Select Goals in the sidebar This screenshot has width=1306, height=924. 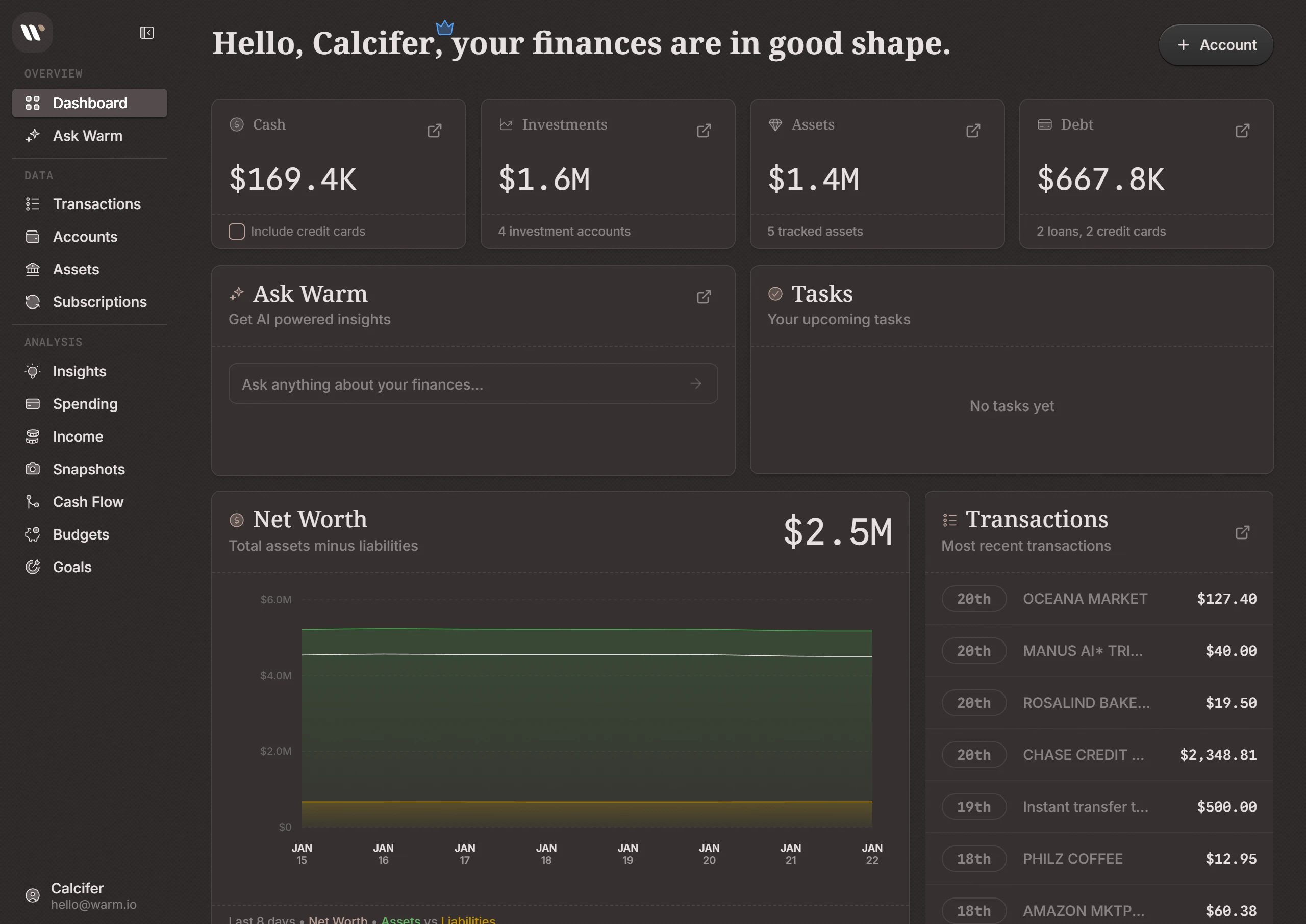[x=72, y=567]
